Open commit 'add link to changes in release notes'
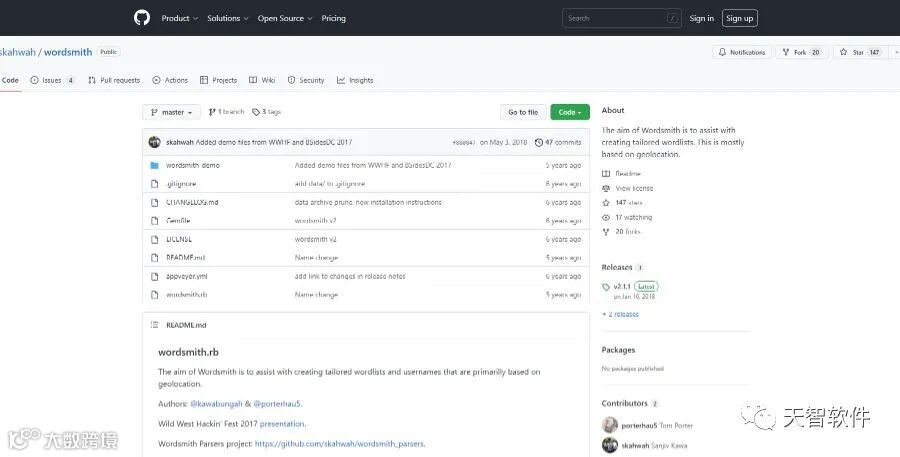Image resolution: width=900 pixels, height=457 pixels. (350, 276)
